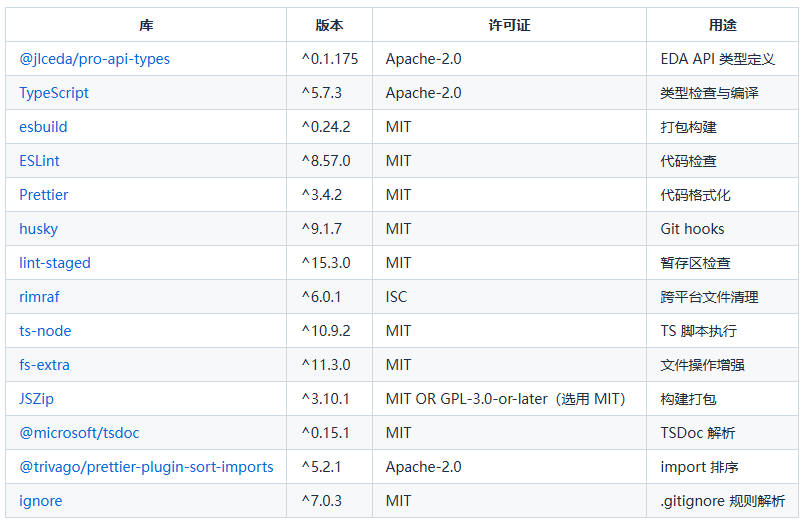Open the JSZip link
The height and width of the screenshot is (520, 803).
(36, 399)
